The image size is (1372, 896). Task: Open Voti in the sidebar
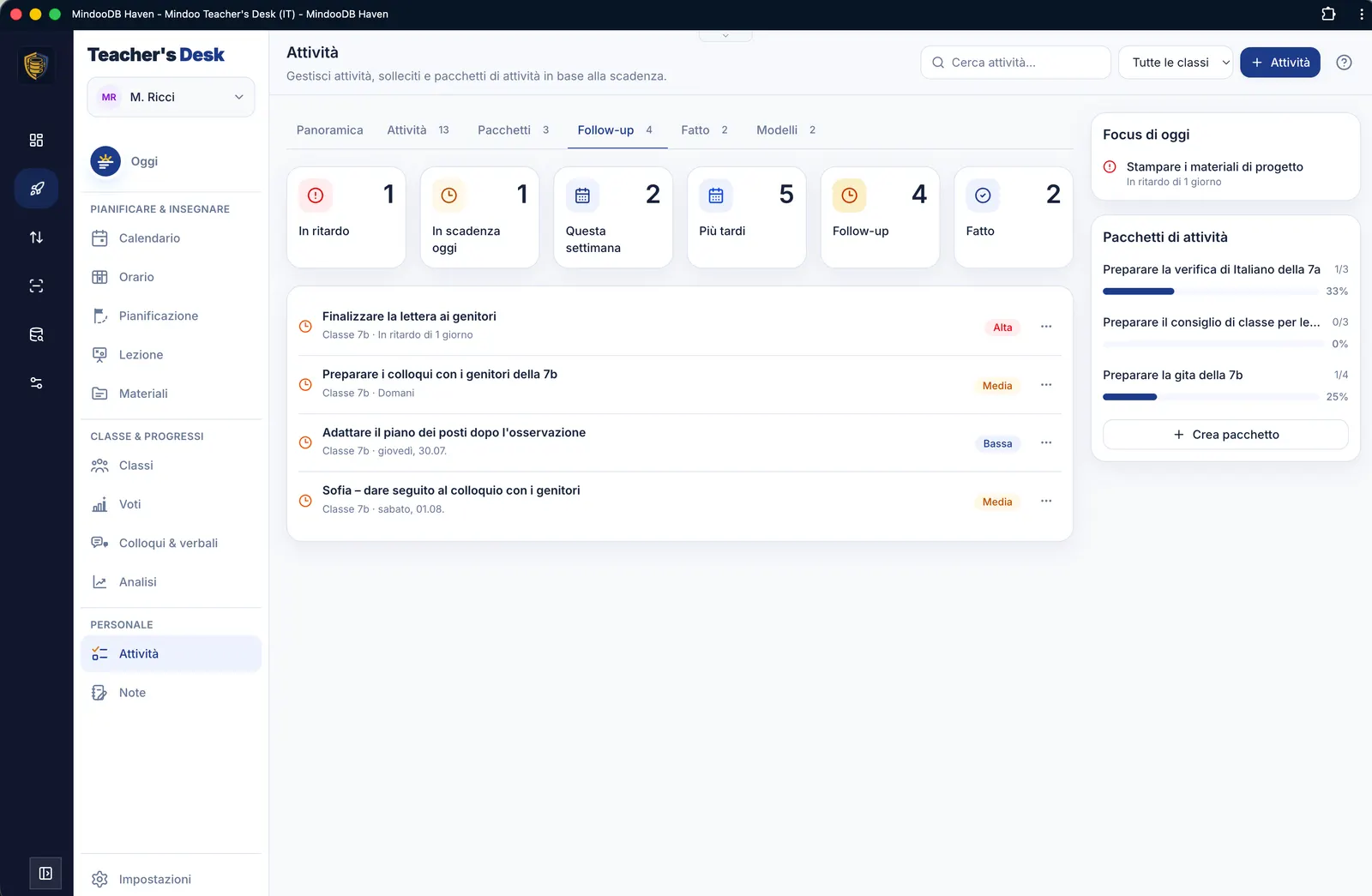pos(171,504)
